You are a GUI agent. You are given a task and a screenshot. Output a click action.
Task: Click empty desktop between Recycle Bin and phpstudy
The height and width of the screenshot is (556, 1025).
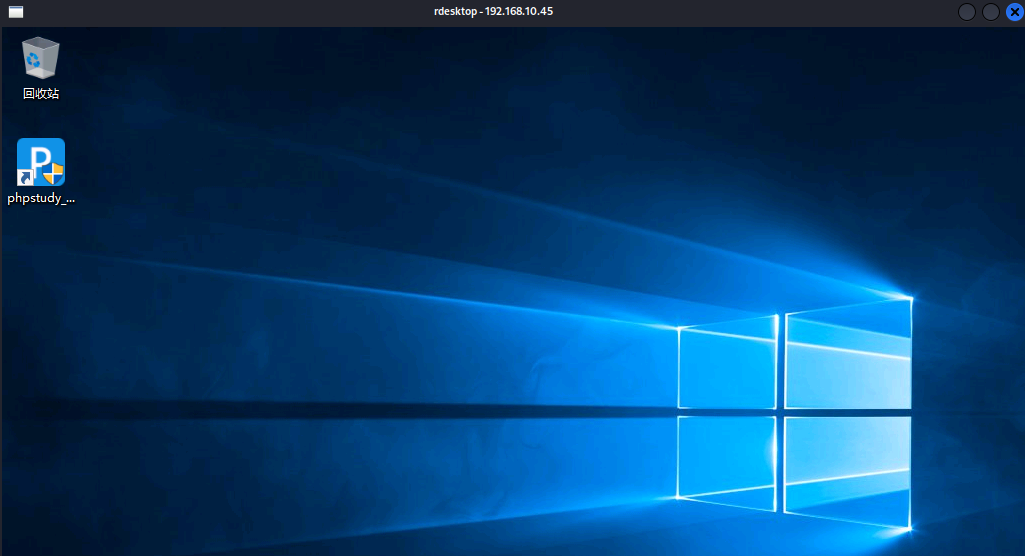(x=41, y=120)
